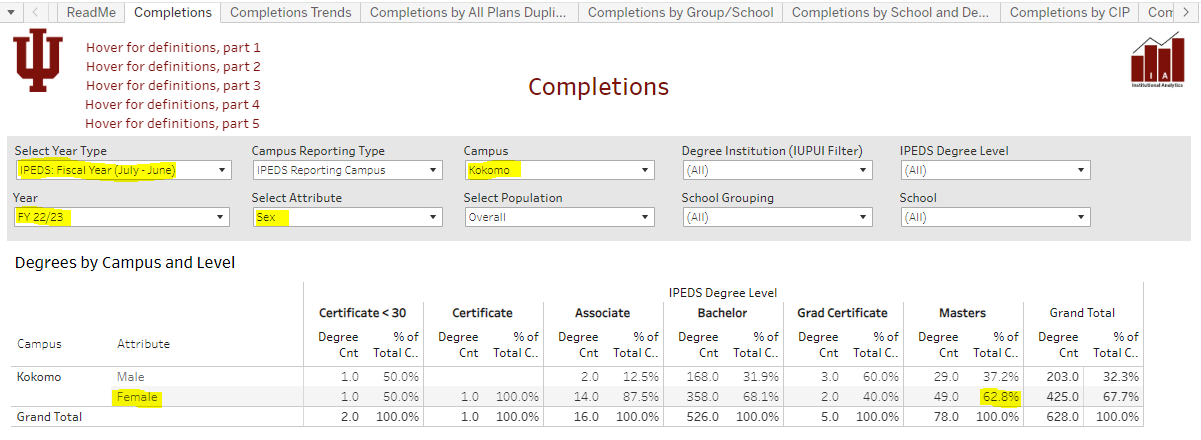Screen dimensions: 1201x440
Task: Expand the IPEDS Degree Level filter
Action: tap(994, 171)
